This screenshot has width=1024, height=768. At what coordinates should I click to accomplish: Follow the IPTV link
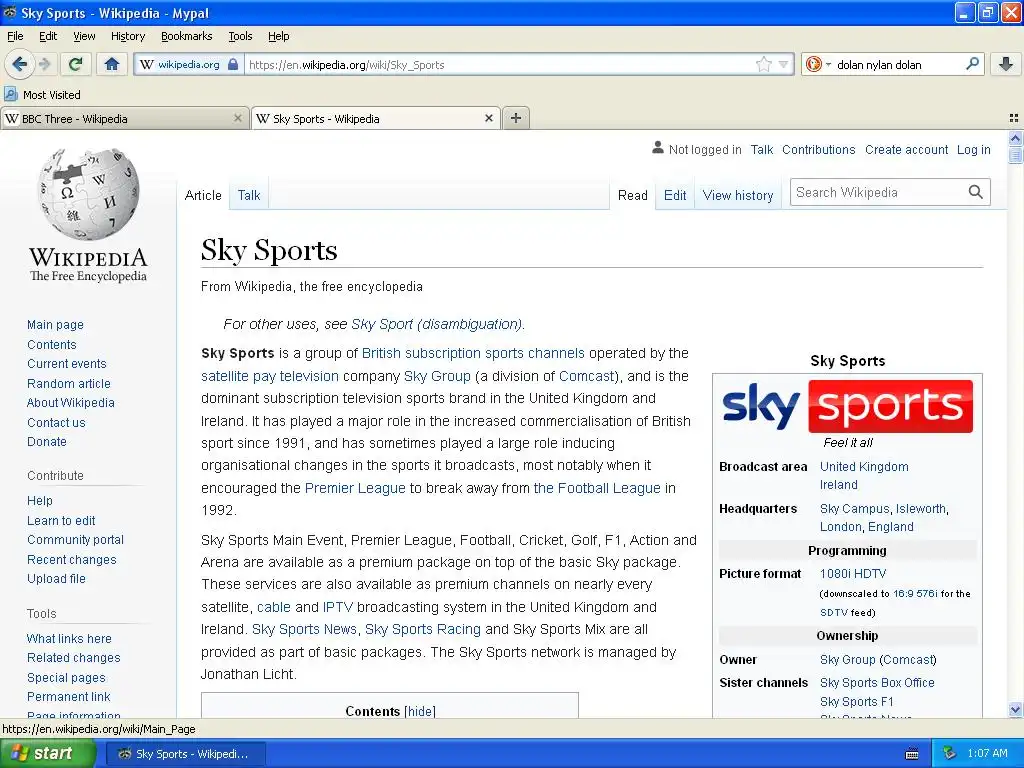pyautogui.click(x=338, y=607)
